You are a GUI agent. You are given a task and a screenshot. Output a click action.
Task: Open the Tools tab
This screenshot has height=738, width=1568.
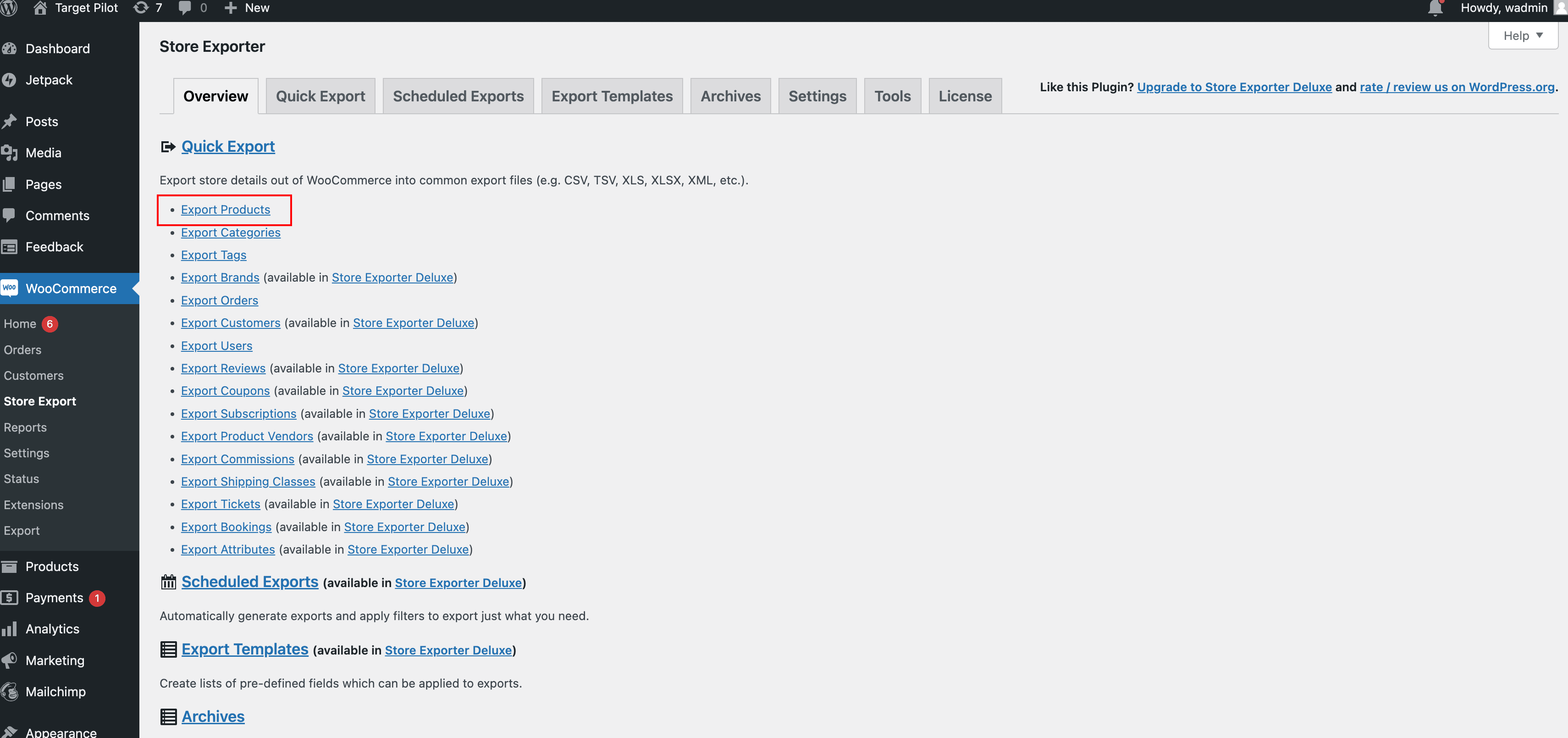(892, 95)
